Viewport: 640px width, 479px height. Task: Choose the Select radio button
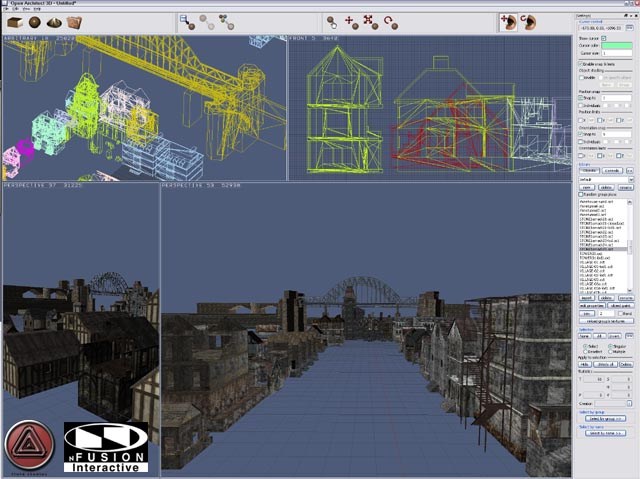tap(585, 346)
